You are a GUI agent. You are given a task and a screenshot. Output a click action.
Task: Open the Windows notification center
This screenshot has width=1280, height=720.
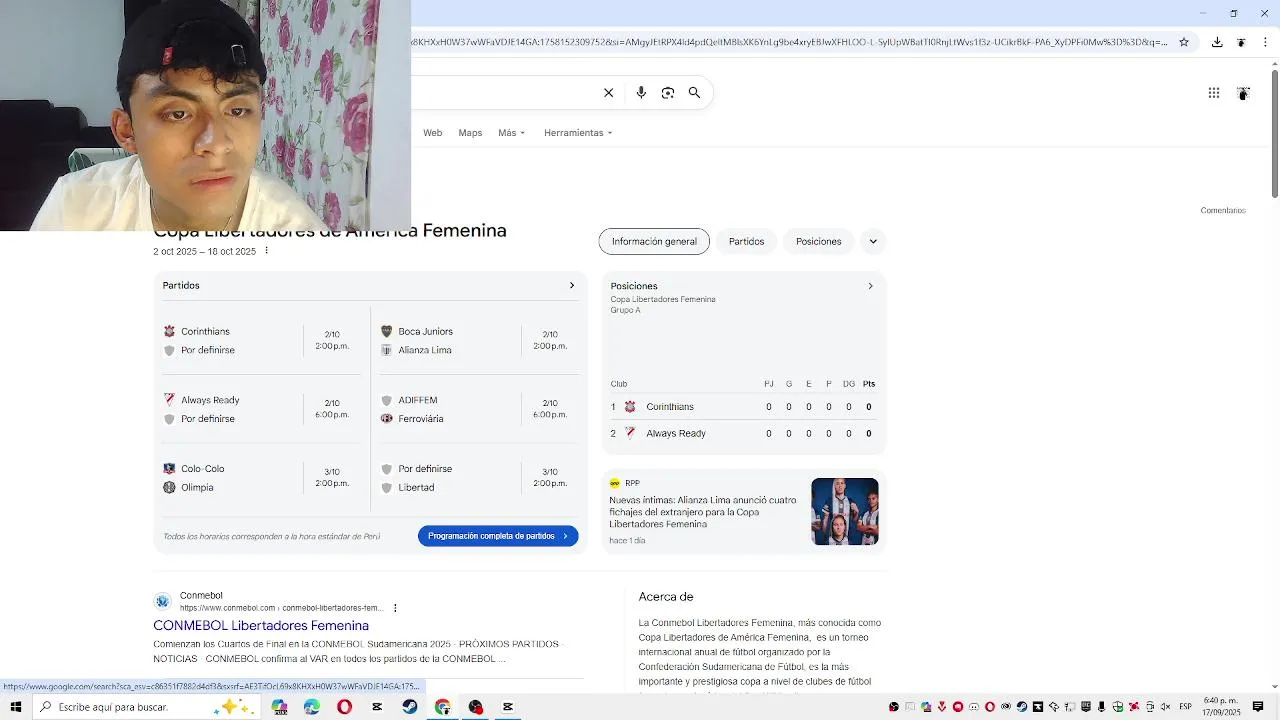coord(1258,707)
